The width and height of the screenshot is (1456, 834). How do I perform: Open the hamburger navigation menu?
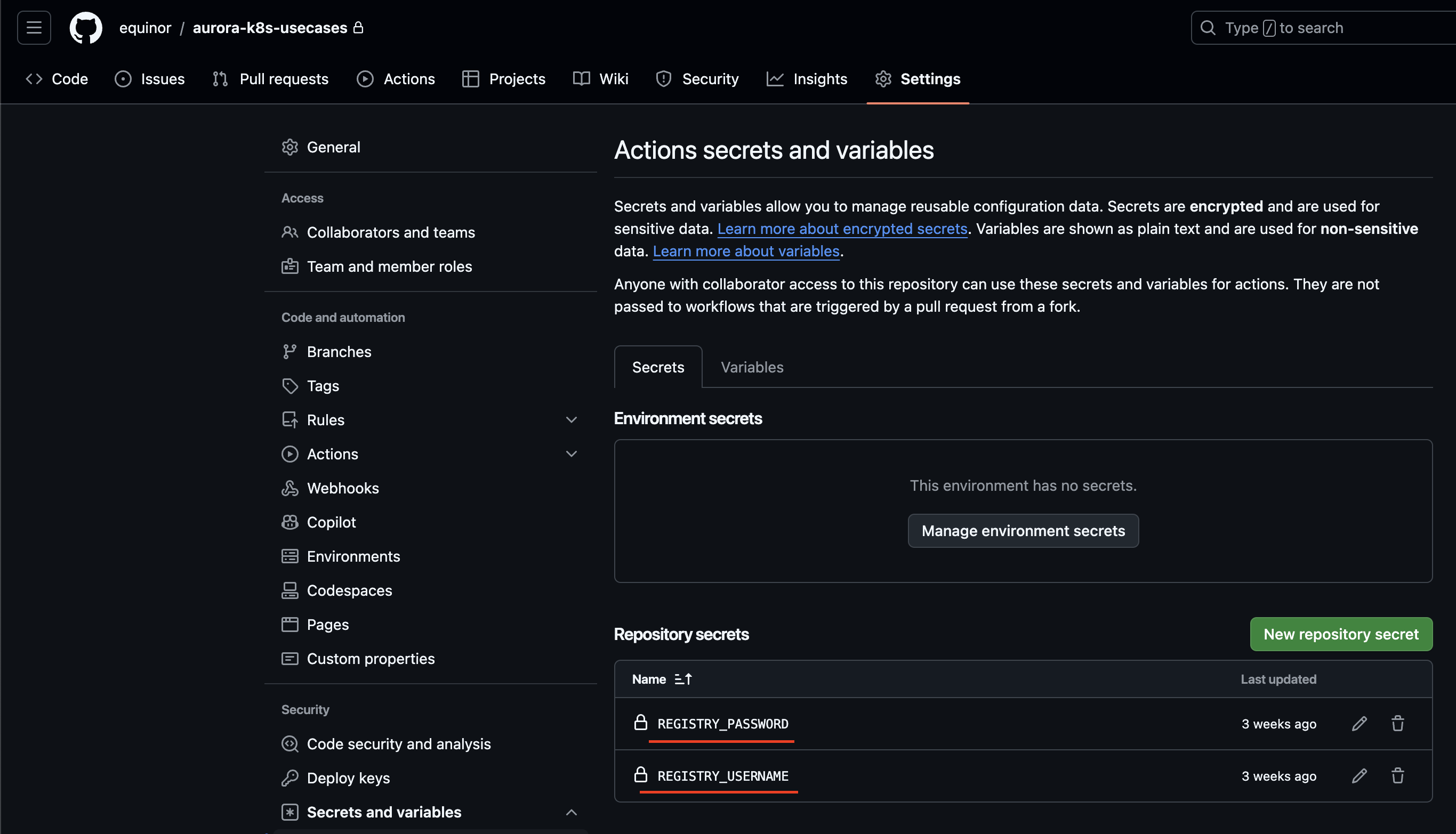[34, 28]
